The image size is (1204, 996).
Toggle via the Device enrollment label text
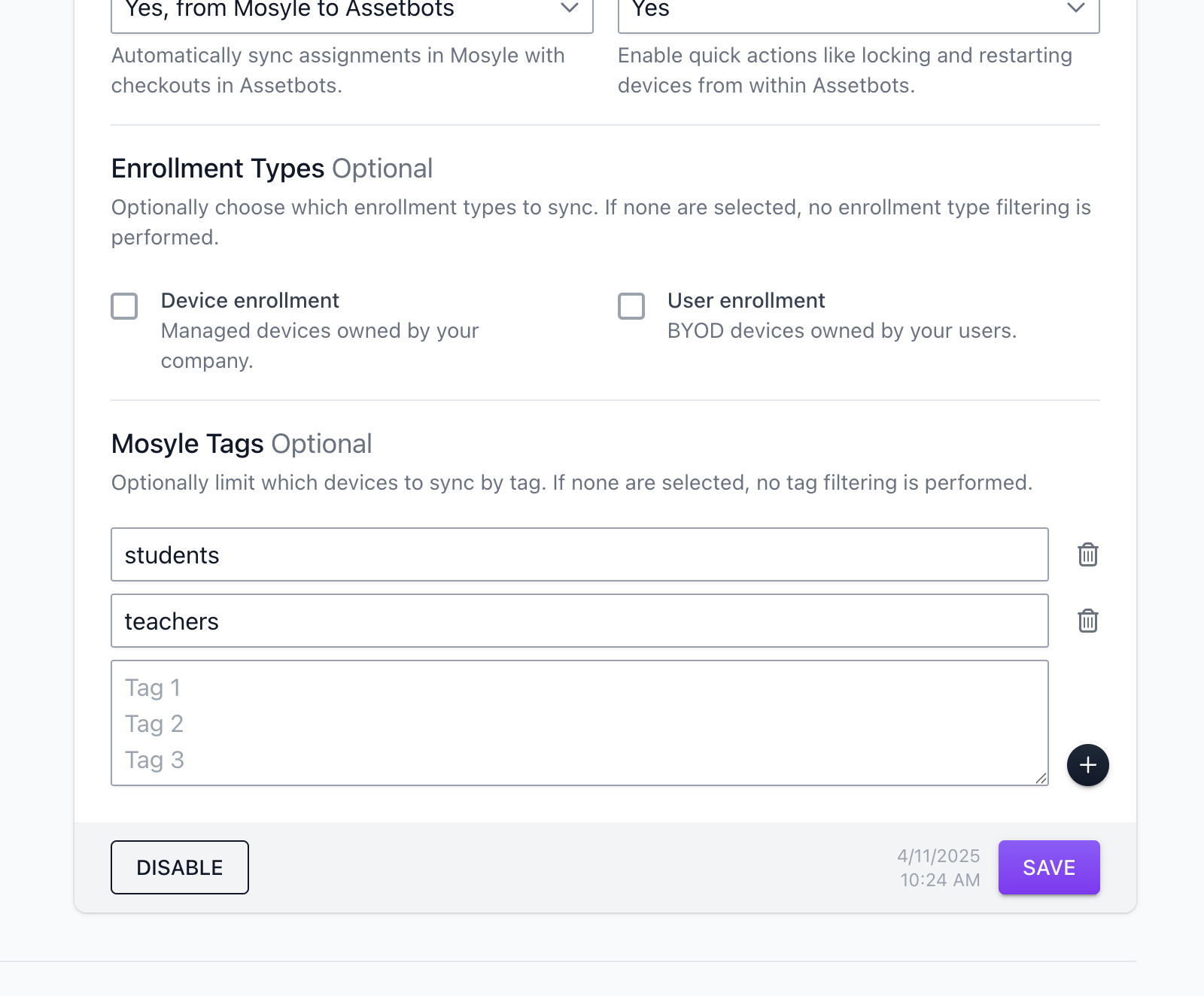click(x=250, y=300)
